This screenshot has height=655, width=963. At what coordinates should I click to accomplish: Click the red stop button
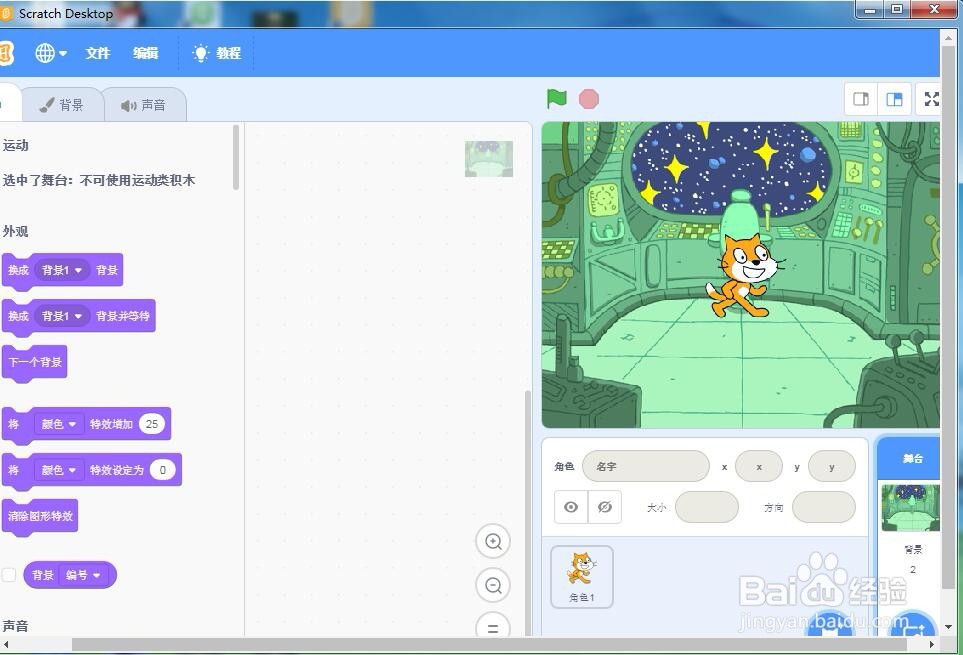coord(588,99)
